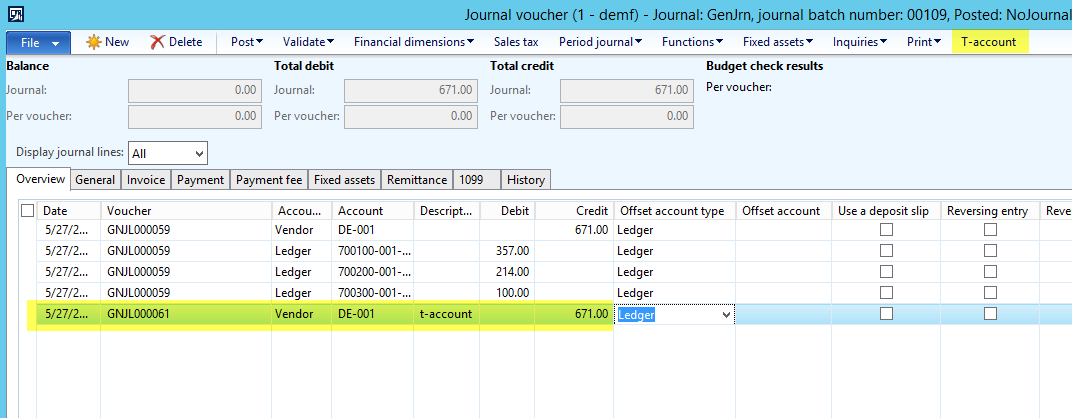Click the Sales tax button

click(x=516, y=42)
